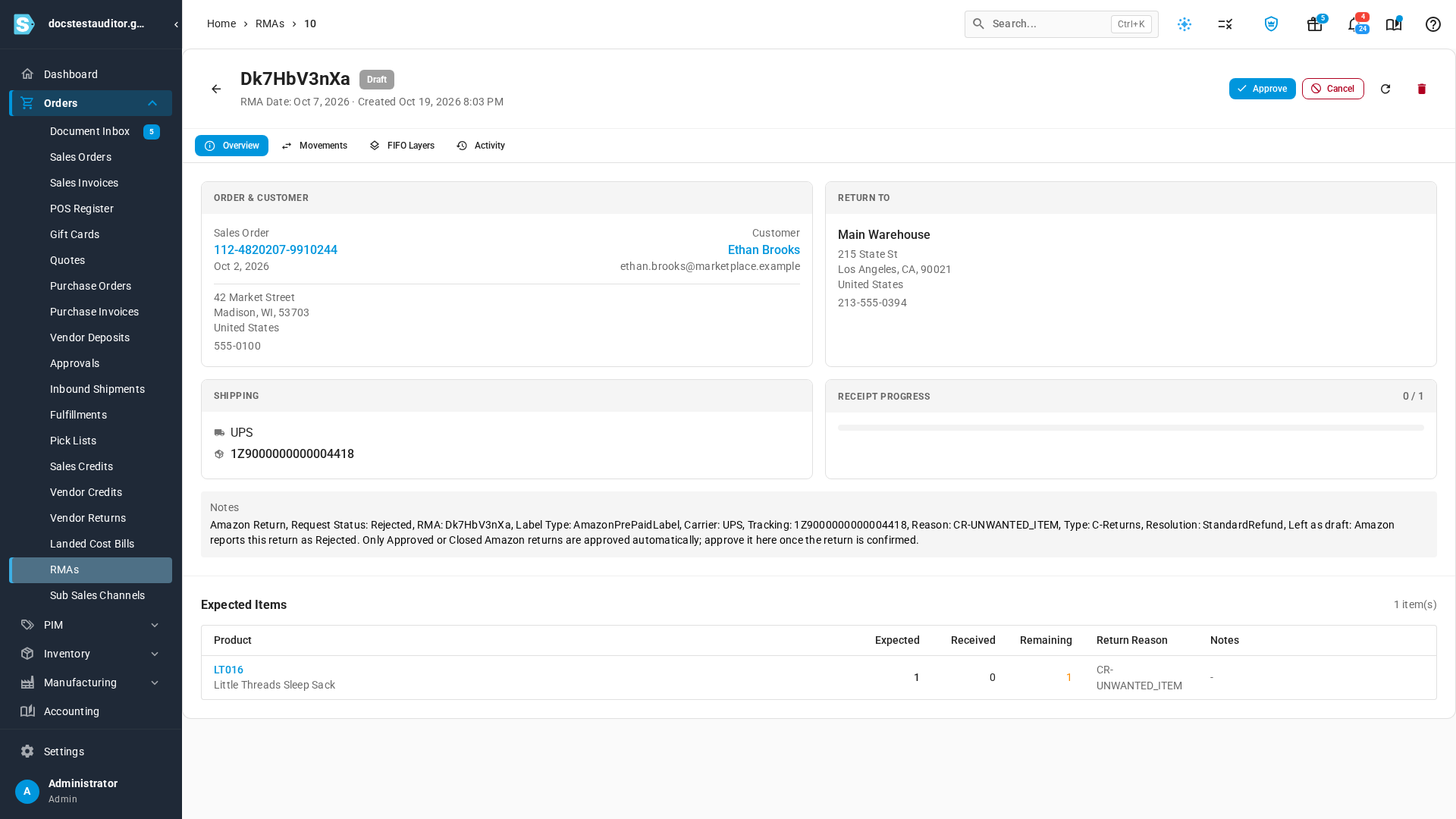1456x819 pixels.
Task: Click the refresh icon beside Cancel
Action: [x=1385, y=89]
